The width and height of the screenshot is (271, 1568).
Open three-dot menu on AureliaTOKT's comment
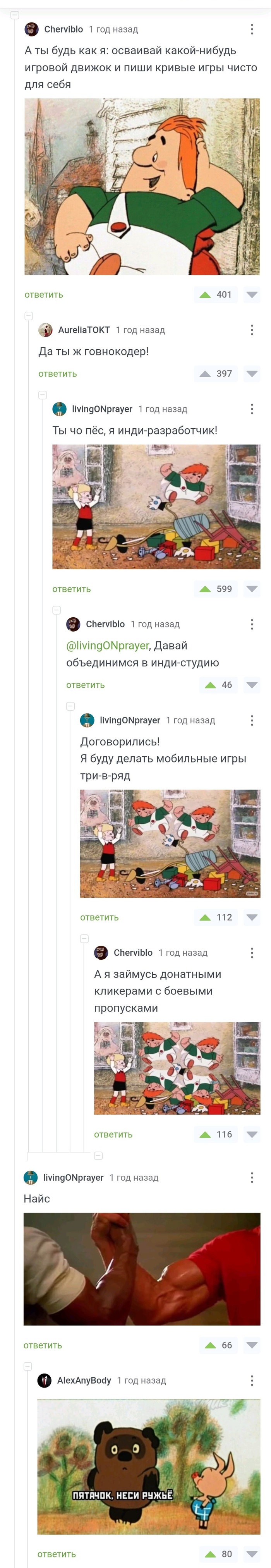(x=252, y=330)
